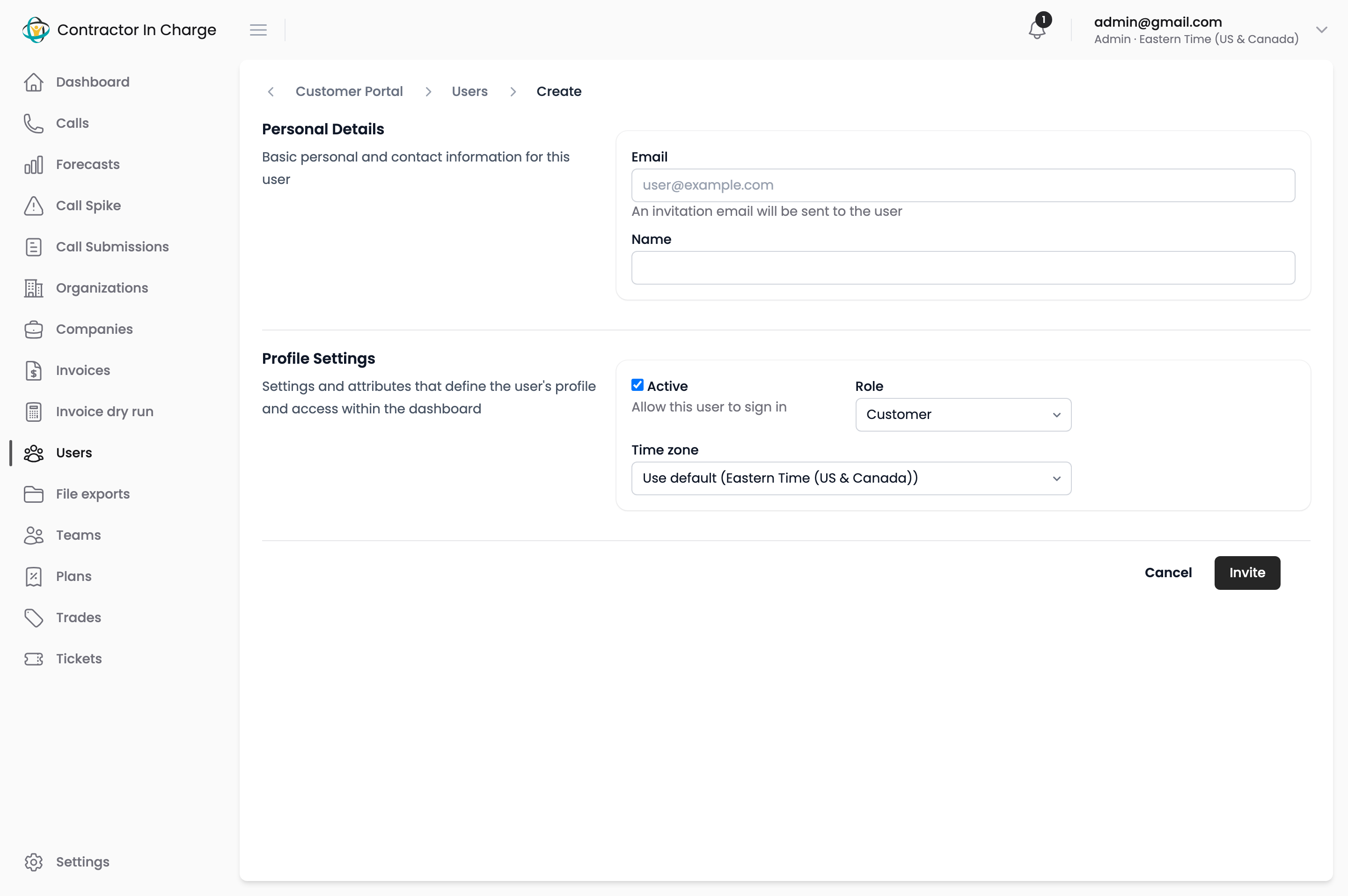
Task: Click the Invite button
Action: click(x=1247, y=573)
